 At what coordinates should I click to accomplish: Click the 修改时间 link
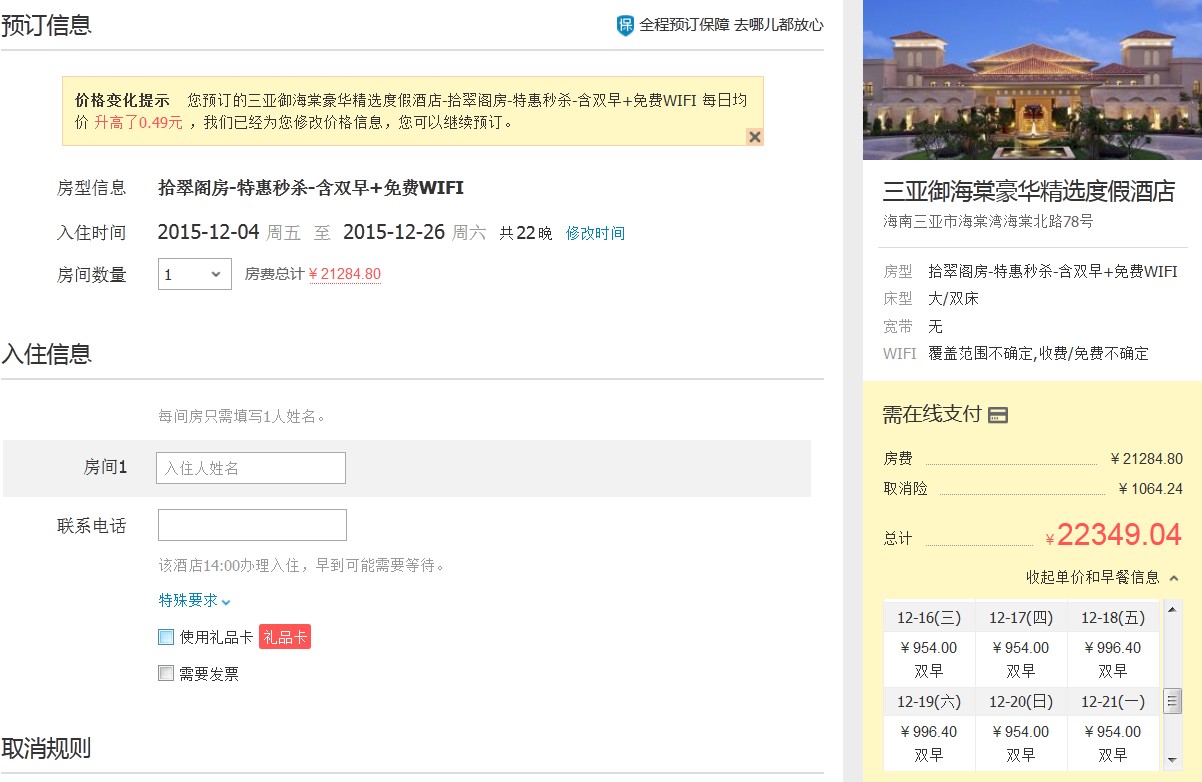[x=595, y=233]
